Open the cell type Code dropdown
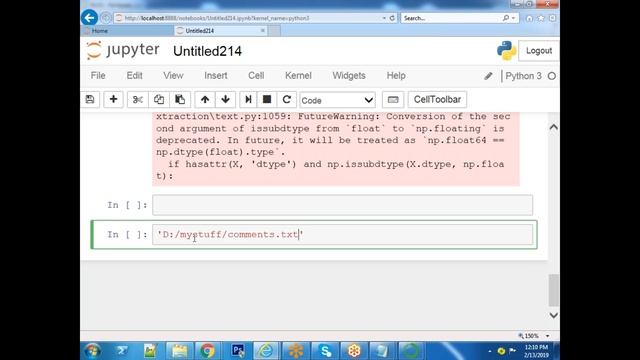The height and width of the screenshot is (360, 640). [337, 100]
